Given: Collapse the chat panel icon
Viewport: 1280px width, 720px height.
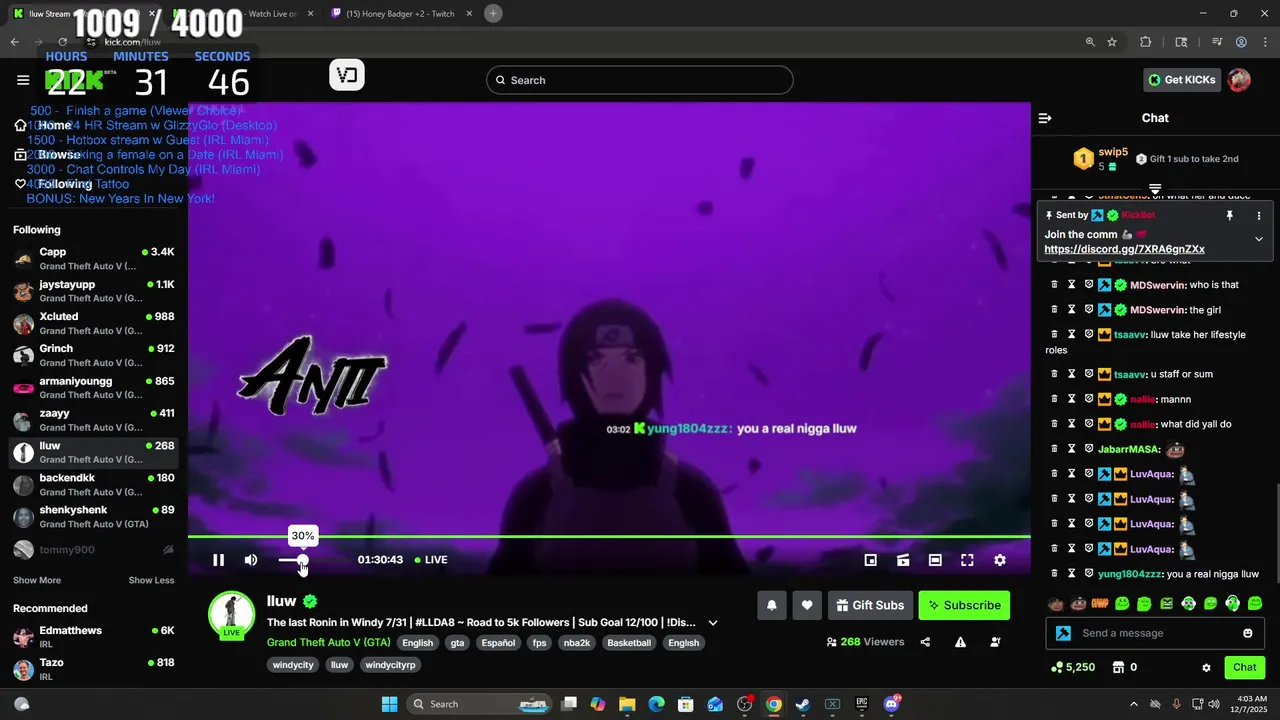Looking at the screenshot, I should [1045, 118].
